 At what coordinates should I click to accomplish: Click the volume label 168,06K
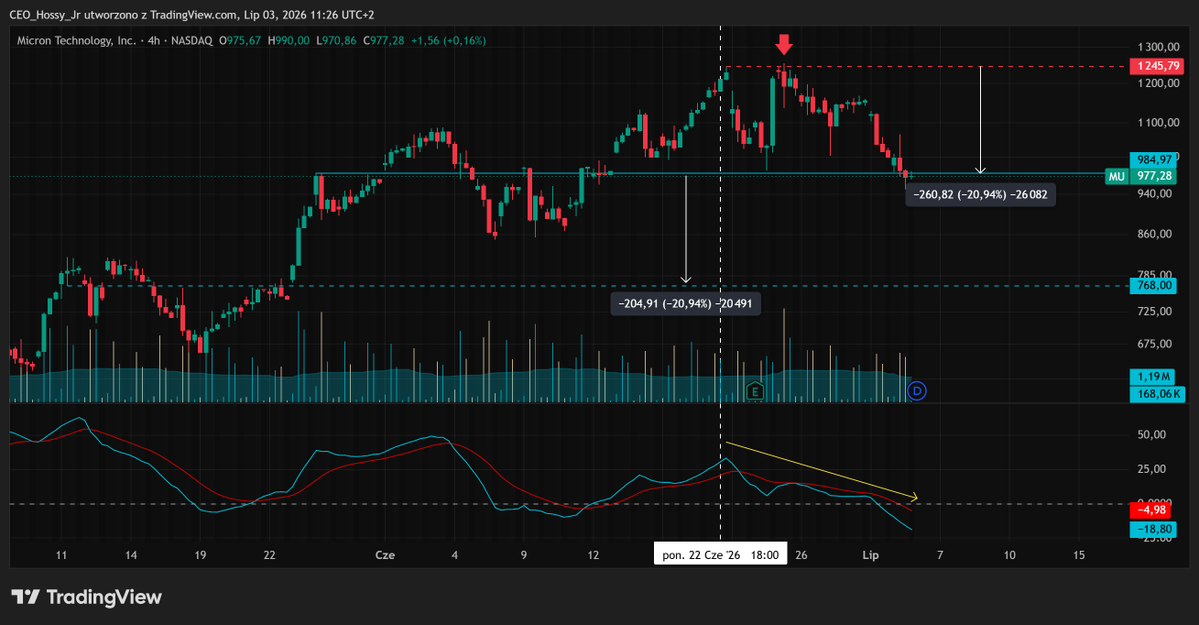[1158, 394]
